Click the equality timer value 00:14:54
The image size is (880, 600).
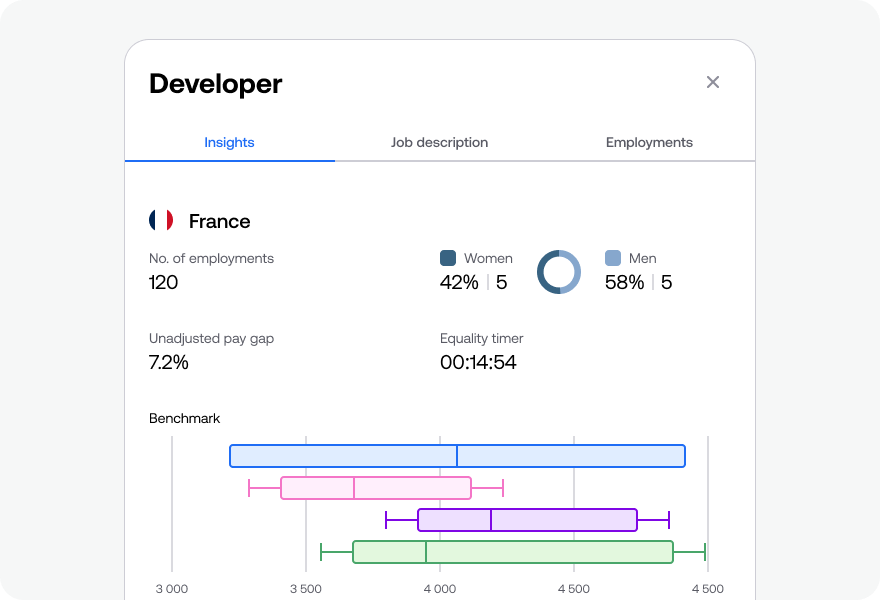(x=478, y=363)
